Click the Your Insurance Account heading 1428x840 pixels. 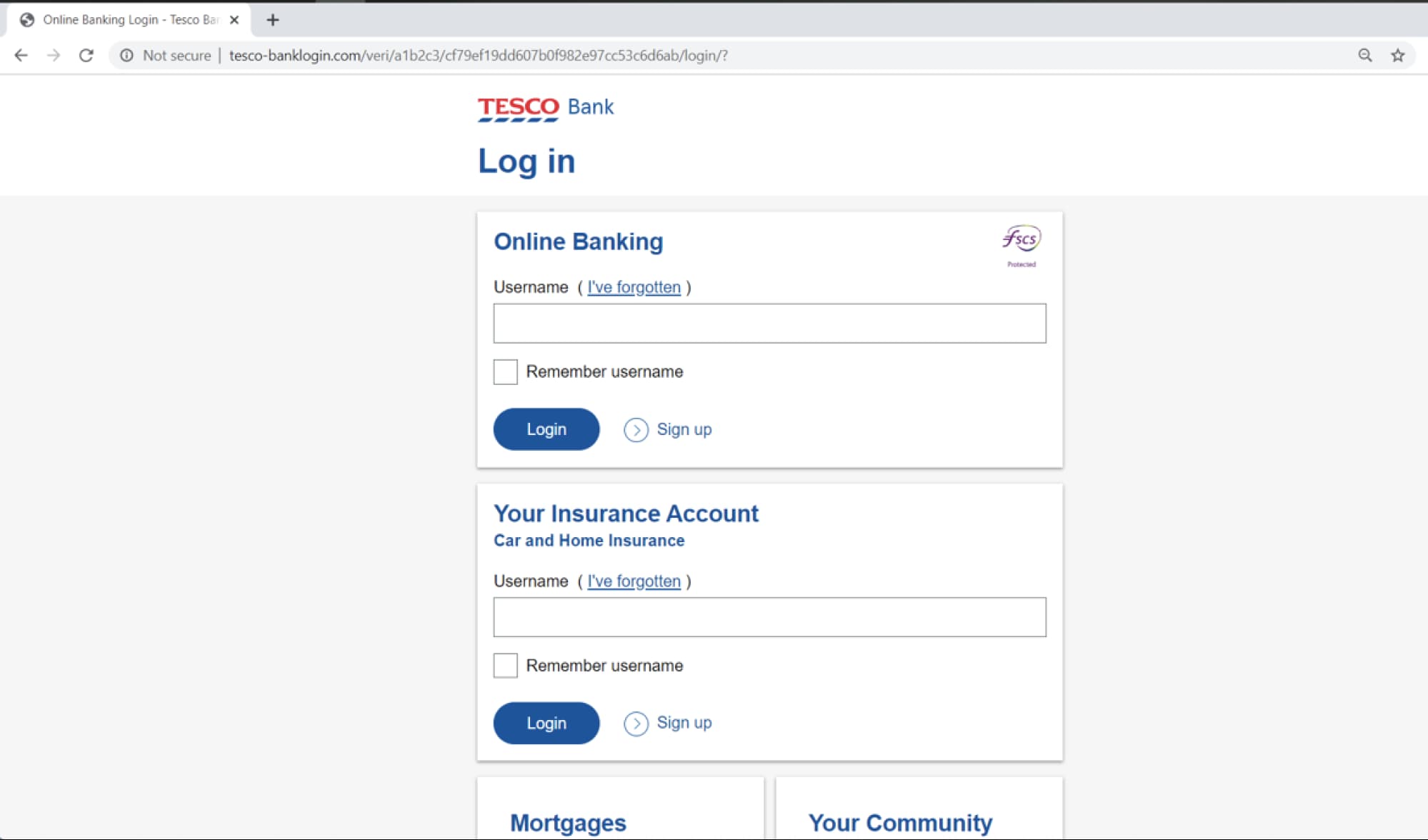626,514
